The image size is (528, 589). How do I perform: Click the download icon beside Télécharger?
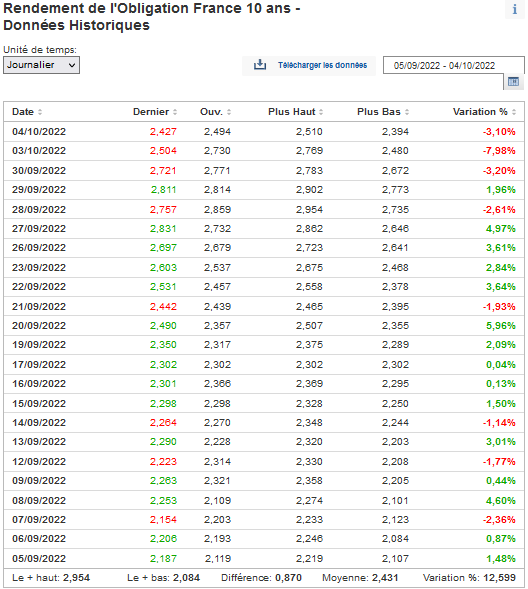[259, 65]
